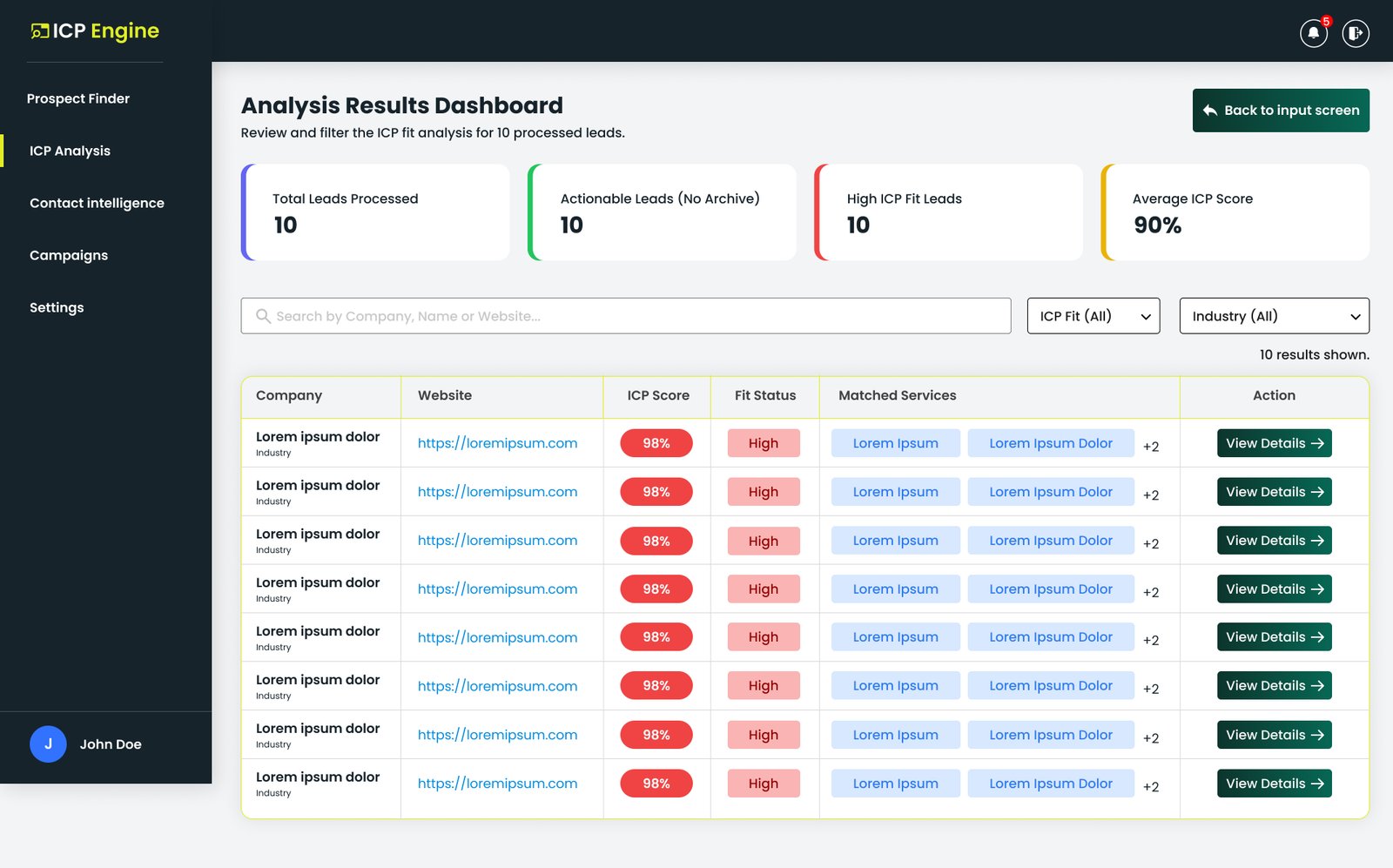Click View Details in the last row
Image resolution: width=1393 pixels, height=868 pixels.
coord(1274,784)
